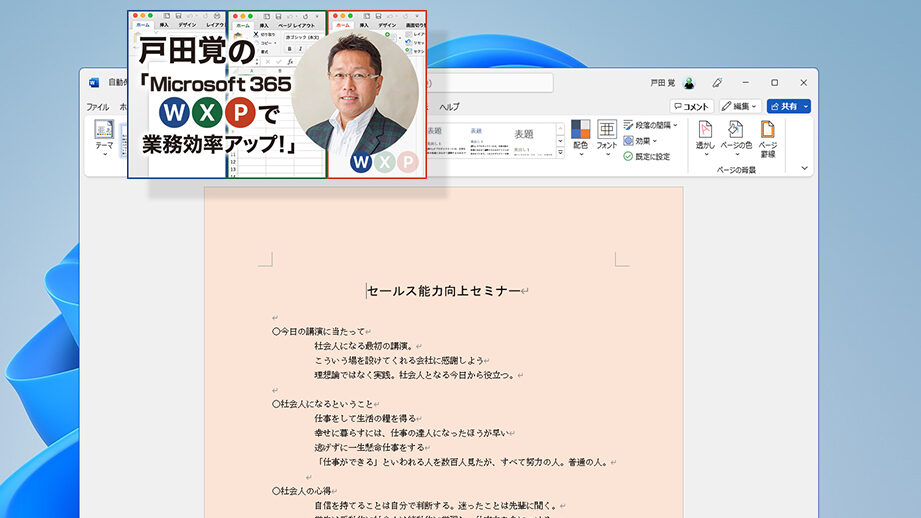
Task: Click the 戸田 覚 account avatar
Action: [689, 83]
